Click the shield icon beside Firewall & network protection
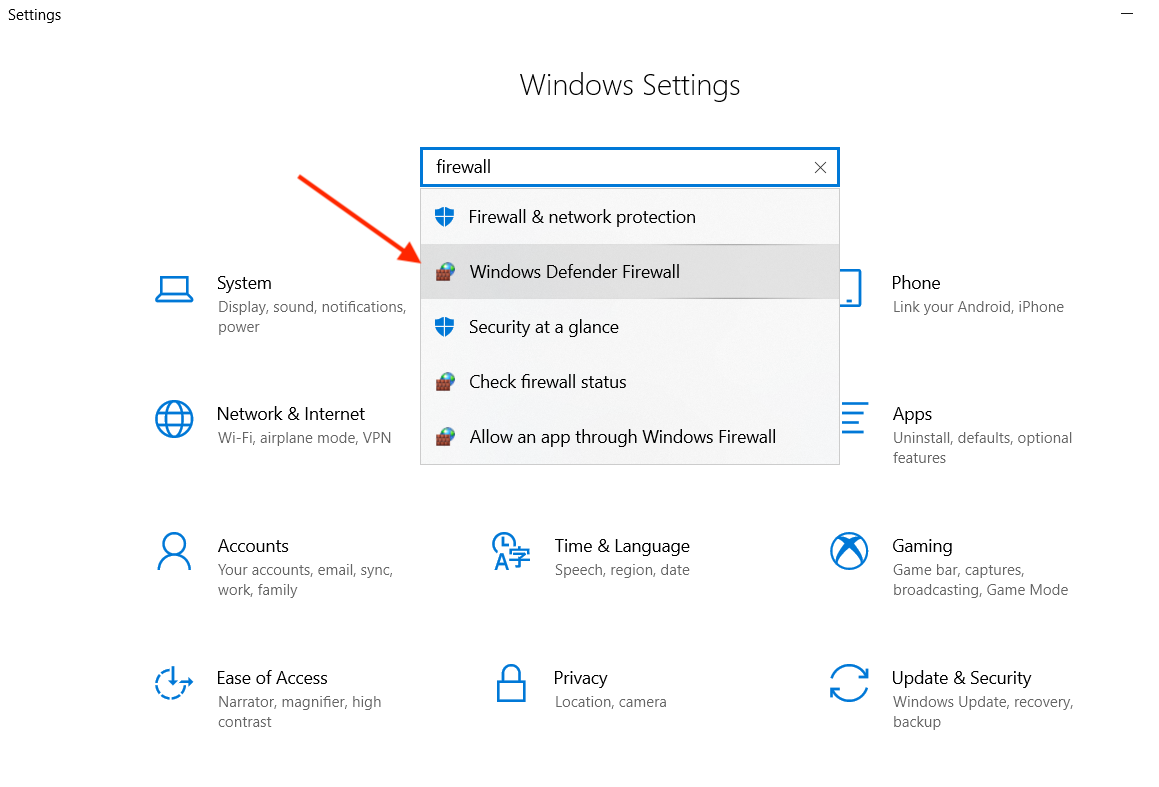The image size is (1159, 787). (444, 217)
